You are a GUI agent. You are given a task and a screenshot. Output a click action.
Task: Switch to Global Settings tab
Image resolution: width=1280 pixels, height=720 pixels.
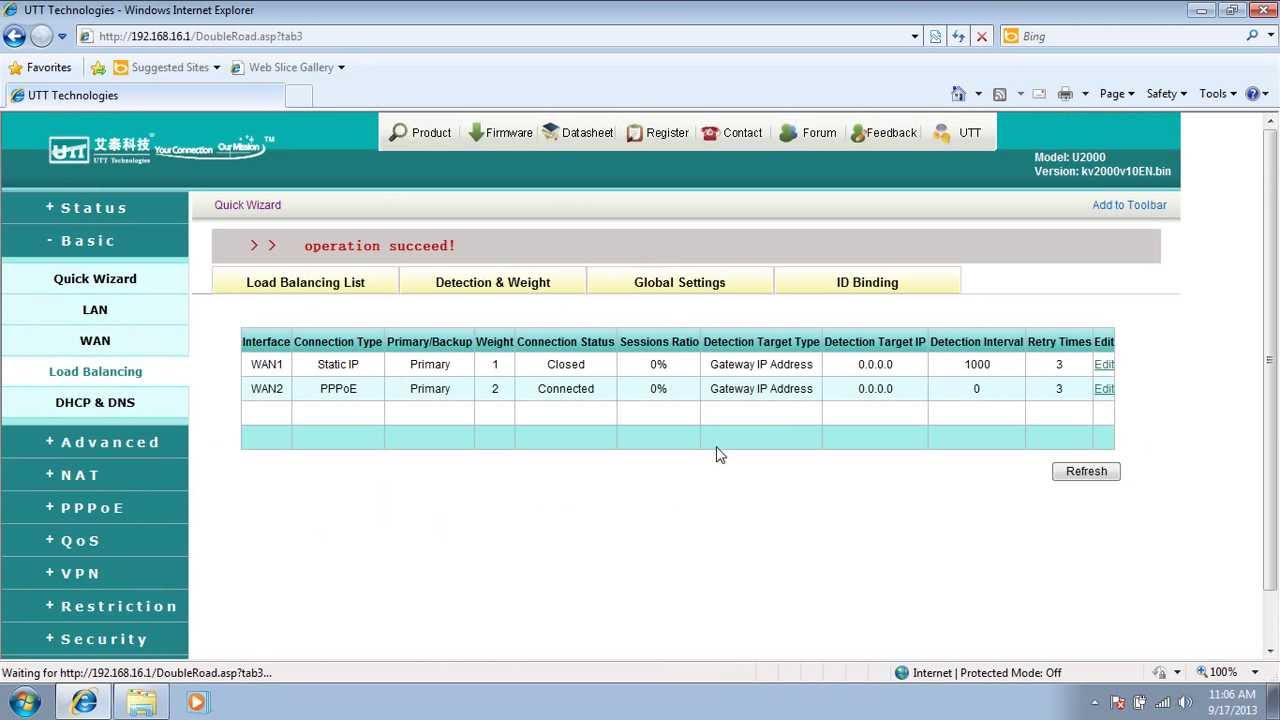click(679, 282)
